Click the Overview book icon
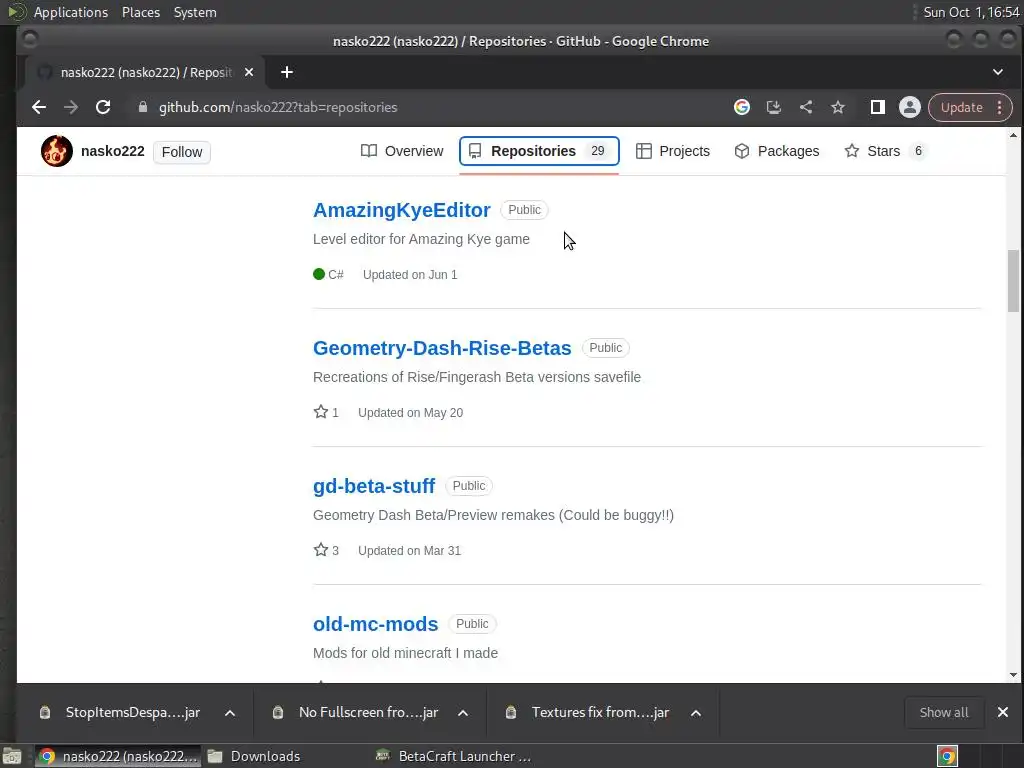Image resolution: width=1024 pixels, height=768 pixels. coord(369,151)
